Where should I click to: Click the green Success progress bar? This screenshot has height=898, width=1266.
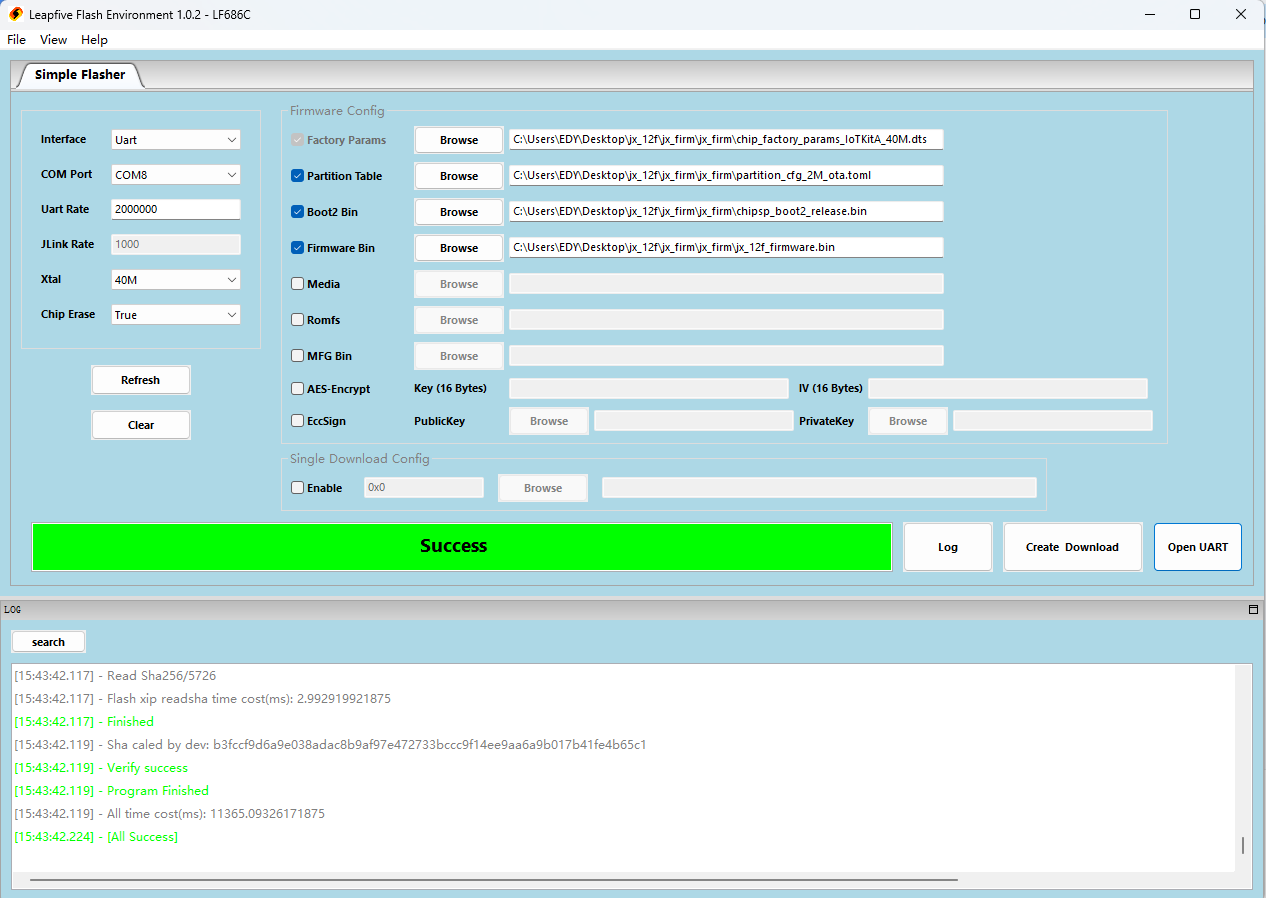coord(461,547)
